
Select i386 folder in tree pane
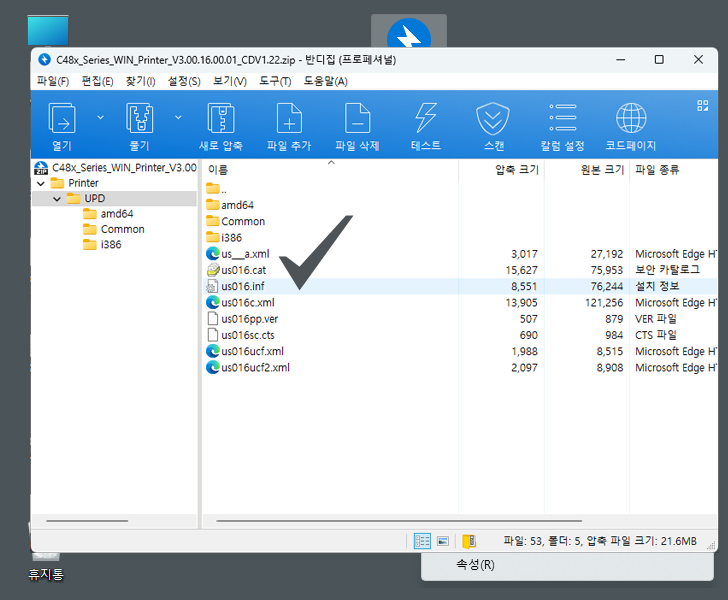click(x=102, y=244)
